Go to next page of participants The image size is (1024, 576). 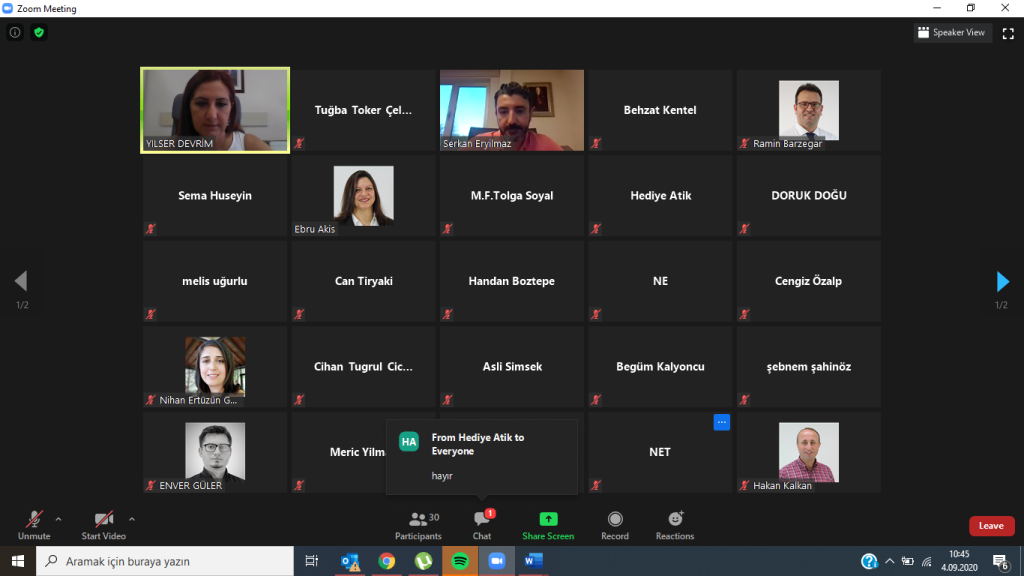(1002, 281)
